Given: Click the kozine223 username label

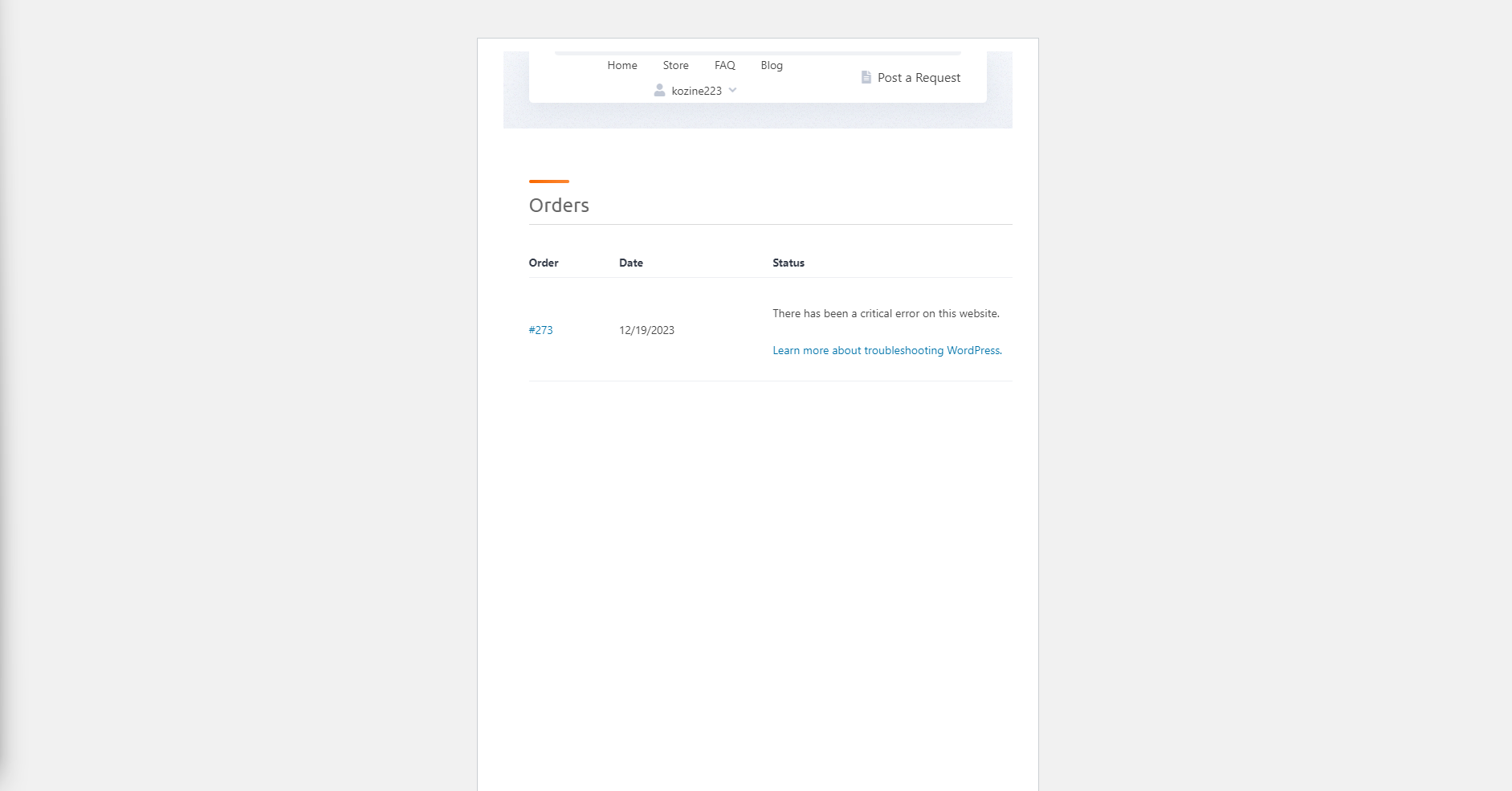Looking at the screenshot, I should point(696,91).
